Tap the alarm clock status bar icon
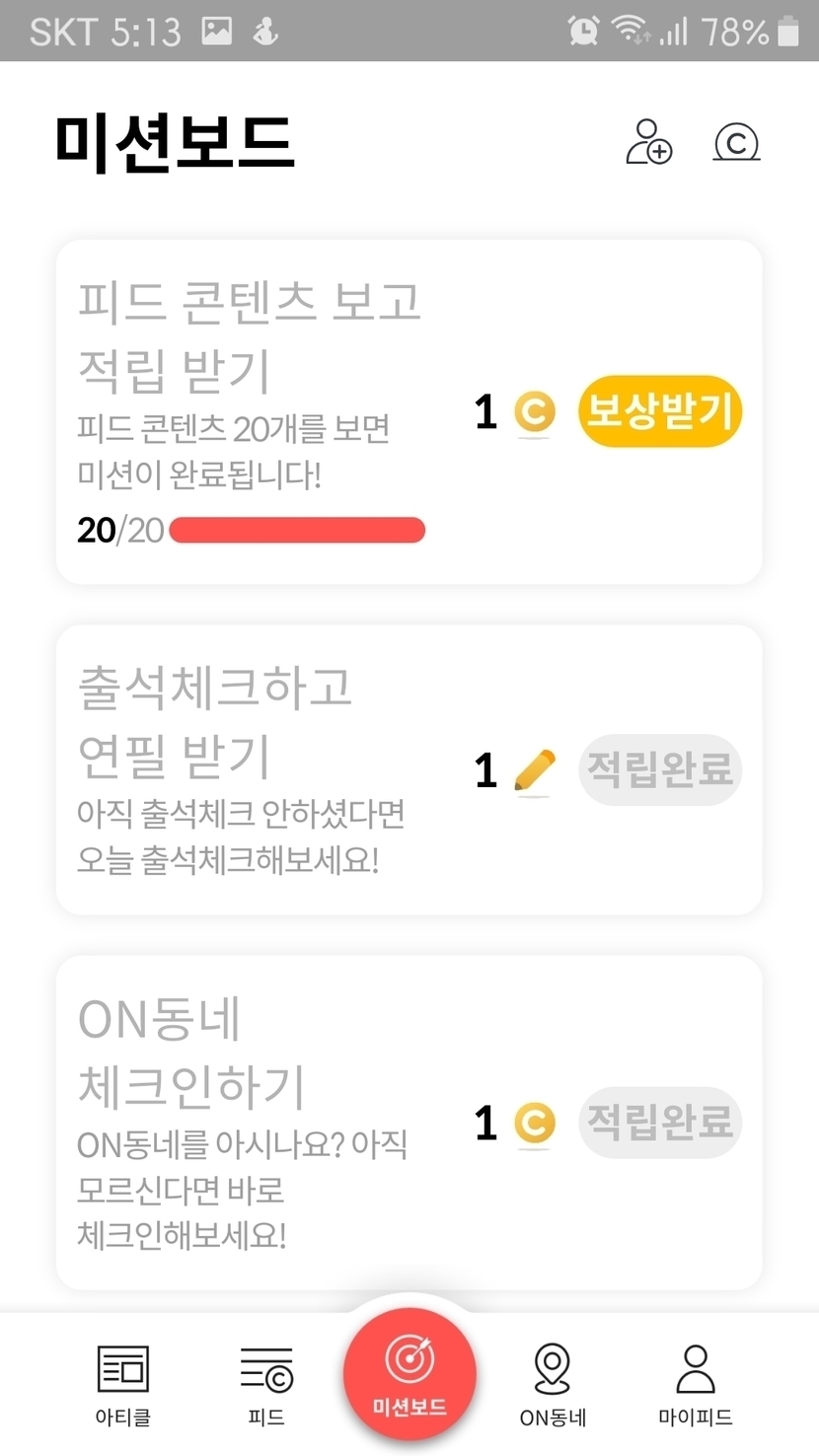 click(x=583, y=31)
